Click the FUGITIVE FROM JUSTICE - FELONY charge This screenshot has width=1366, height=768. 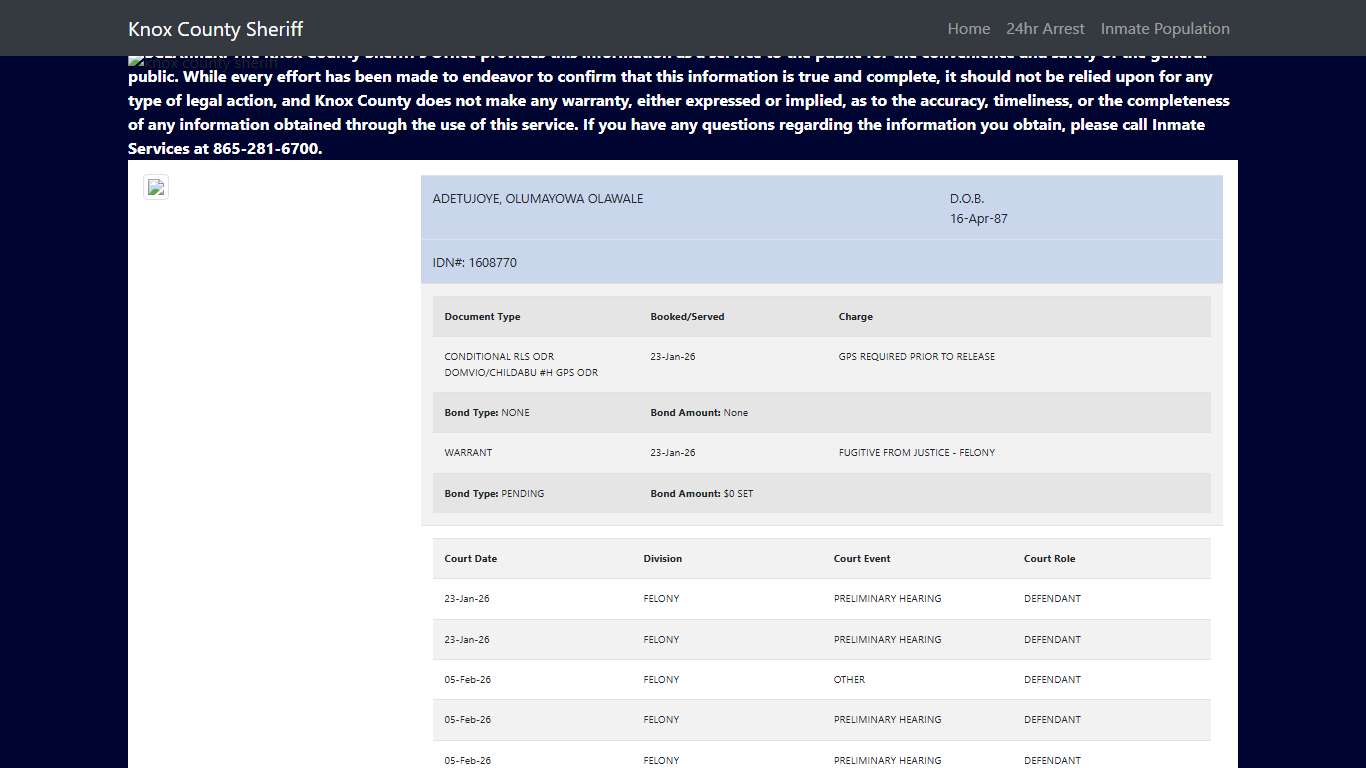point(917,452)
